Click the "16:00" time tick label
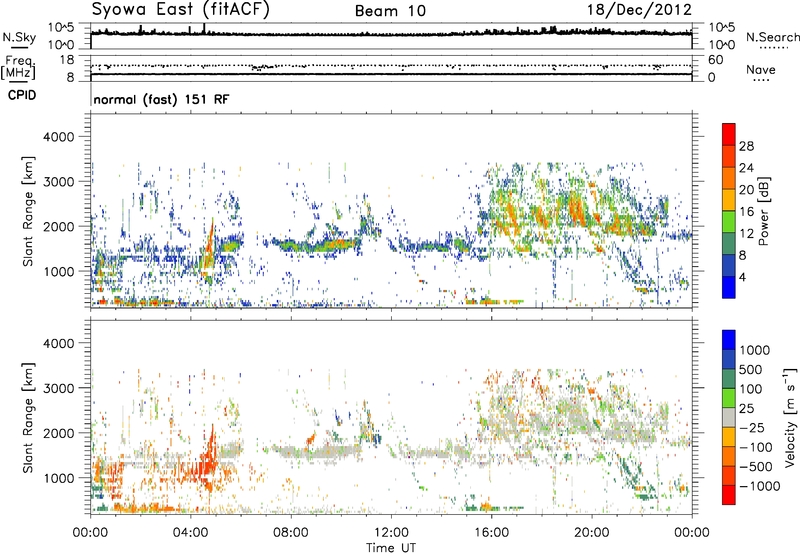The width and height of the screenshot is (800, 554). 491,533
